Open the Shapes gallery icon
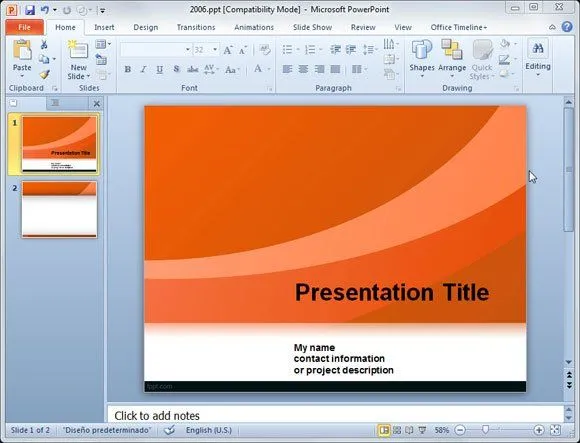The image size is (580, 443). tap(422, 50)
